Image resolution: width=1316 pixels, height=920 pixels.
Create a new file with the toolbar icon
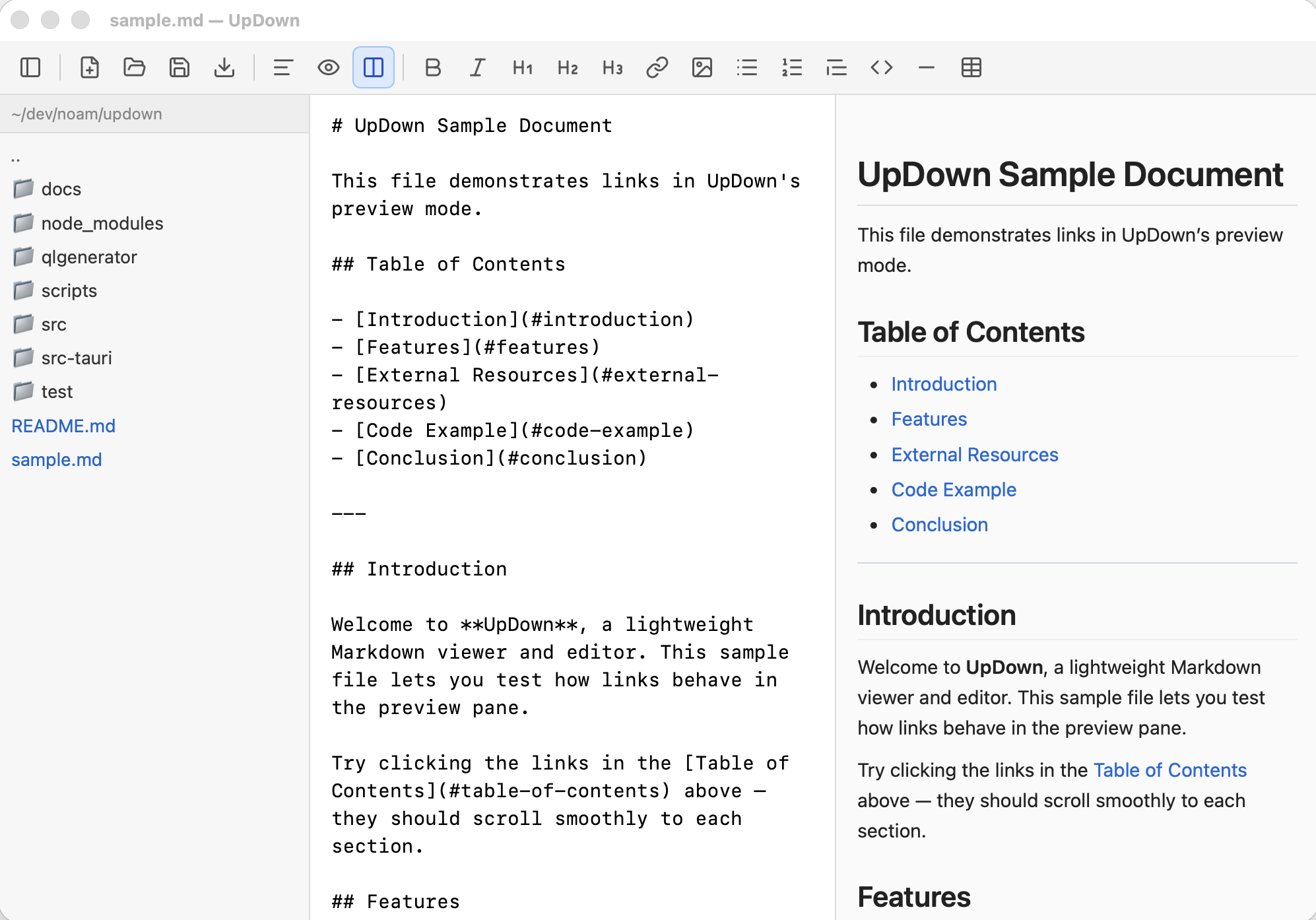90,67
